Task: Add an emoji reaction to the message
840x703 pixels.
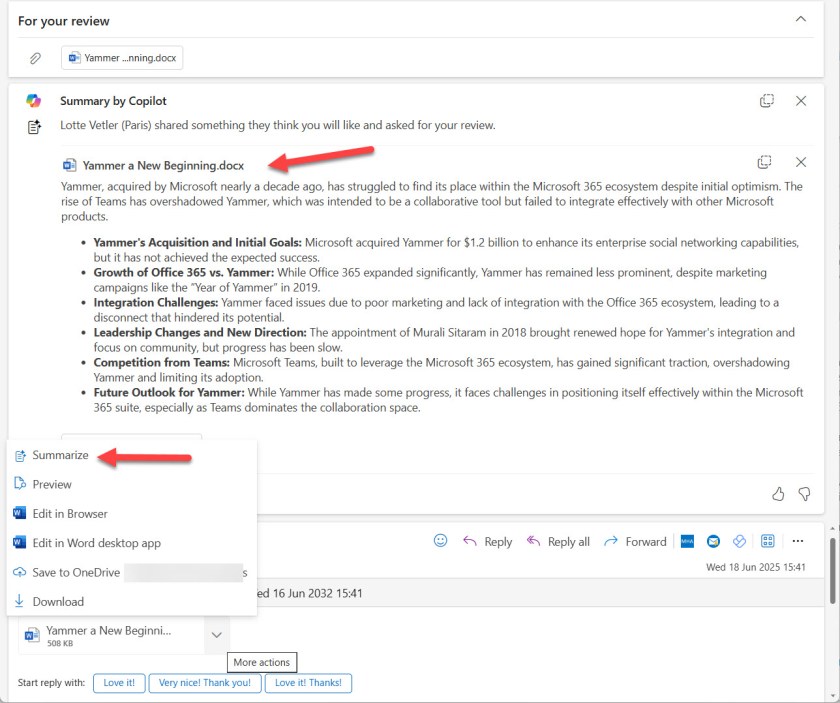Action: 440,541
